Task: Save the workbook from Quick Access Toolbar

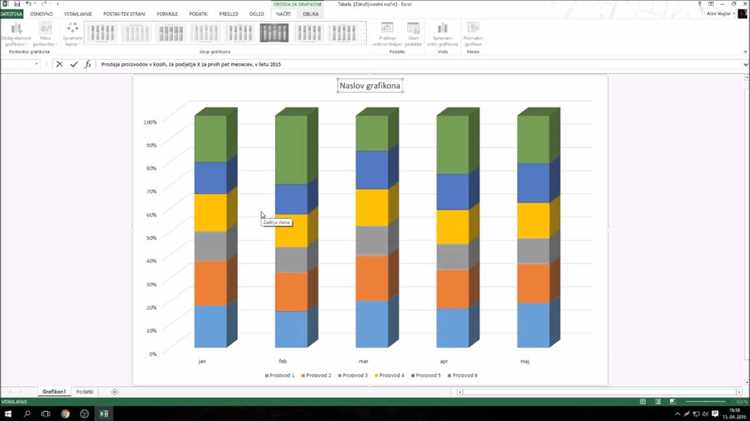Action: (x=17, y=4)
